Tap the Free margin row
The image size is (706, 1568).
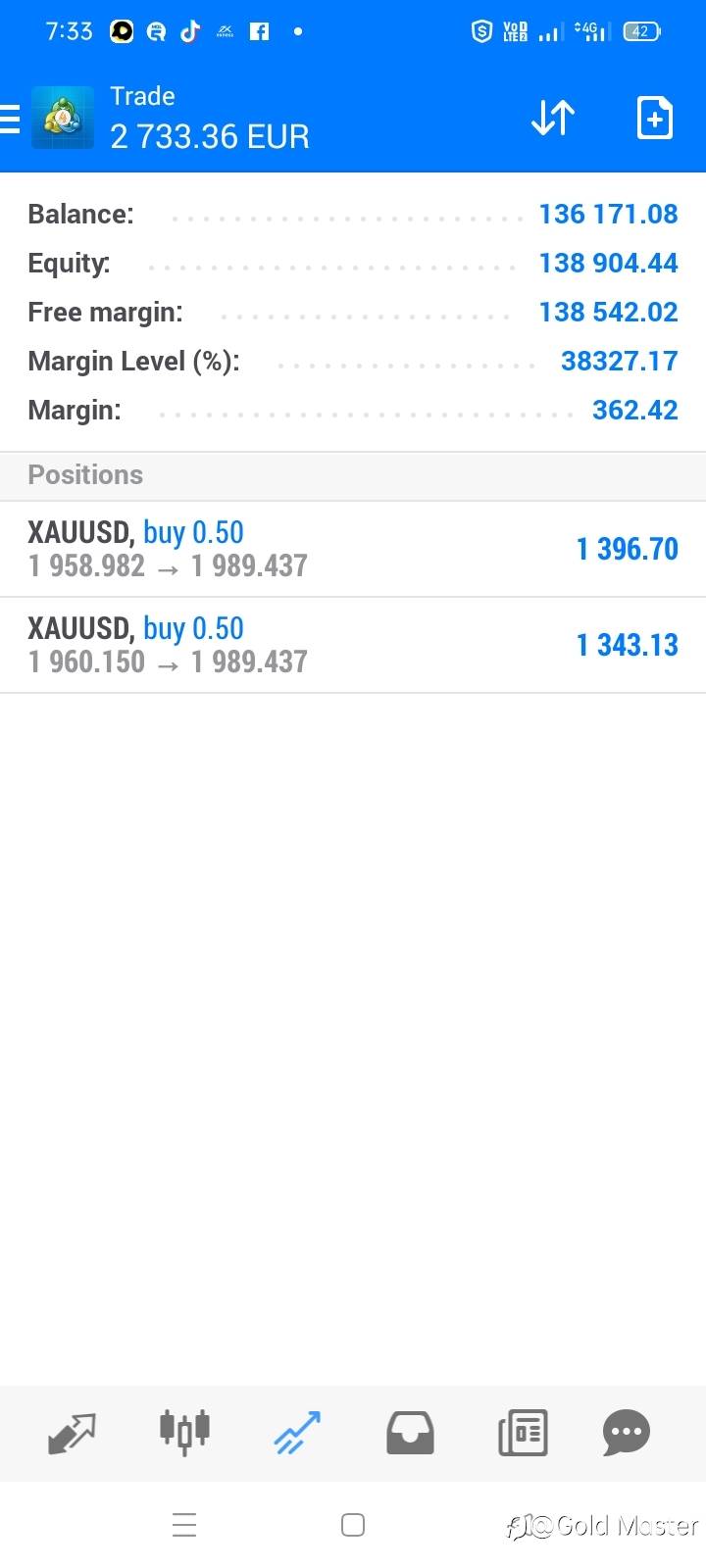pos(353,313)
